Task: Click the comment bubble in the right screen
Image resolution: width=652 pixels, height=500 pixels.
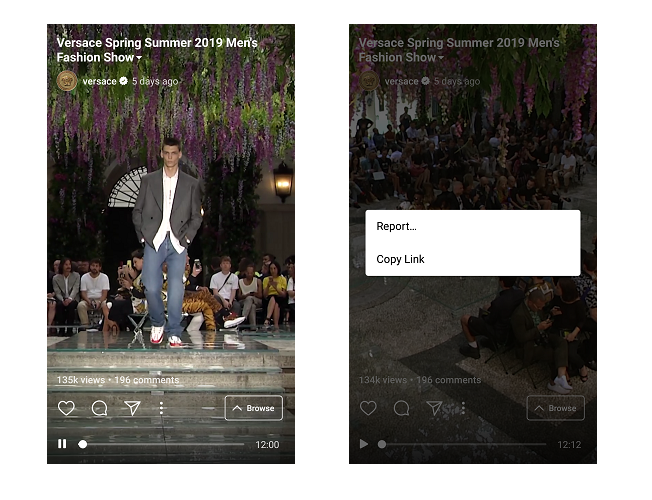Action: (401, 408)
